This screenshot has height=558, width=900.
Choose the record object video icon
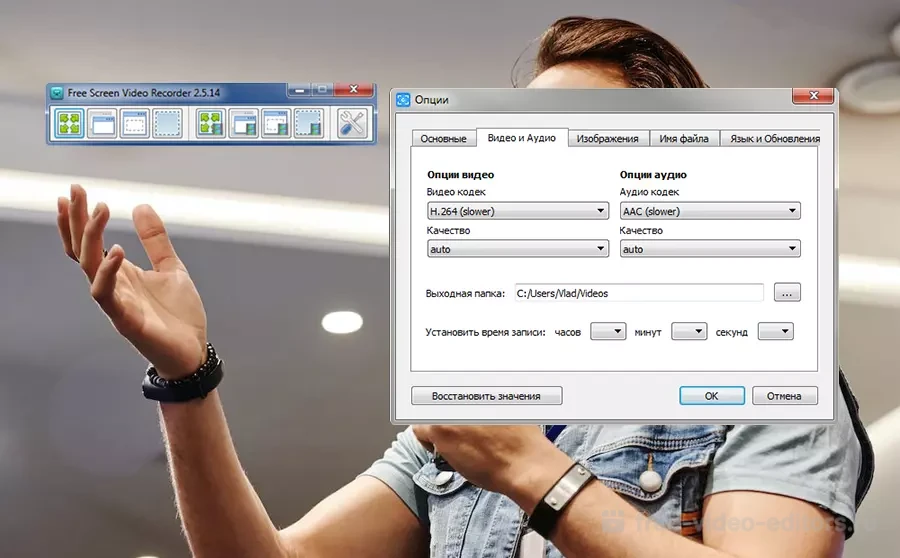point(277,123)
